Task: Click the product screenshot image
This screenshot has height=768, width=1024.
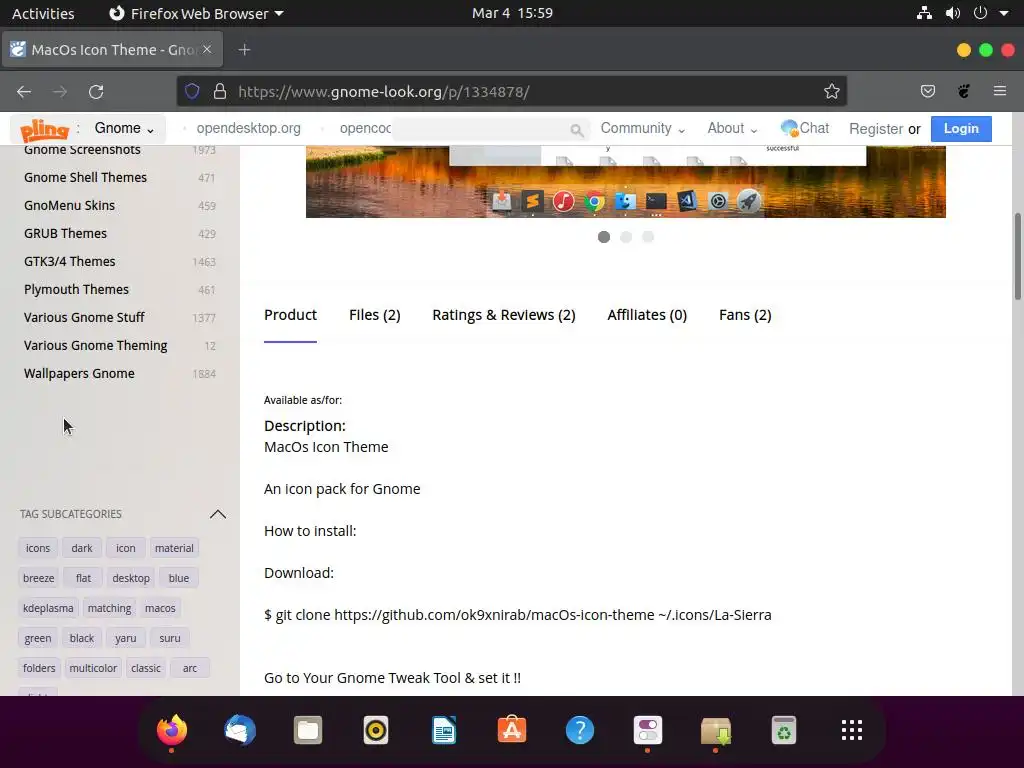Action: [x=626, y=182]
